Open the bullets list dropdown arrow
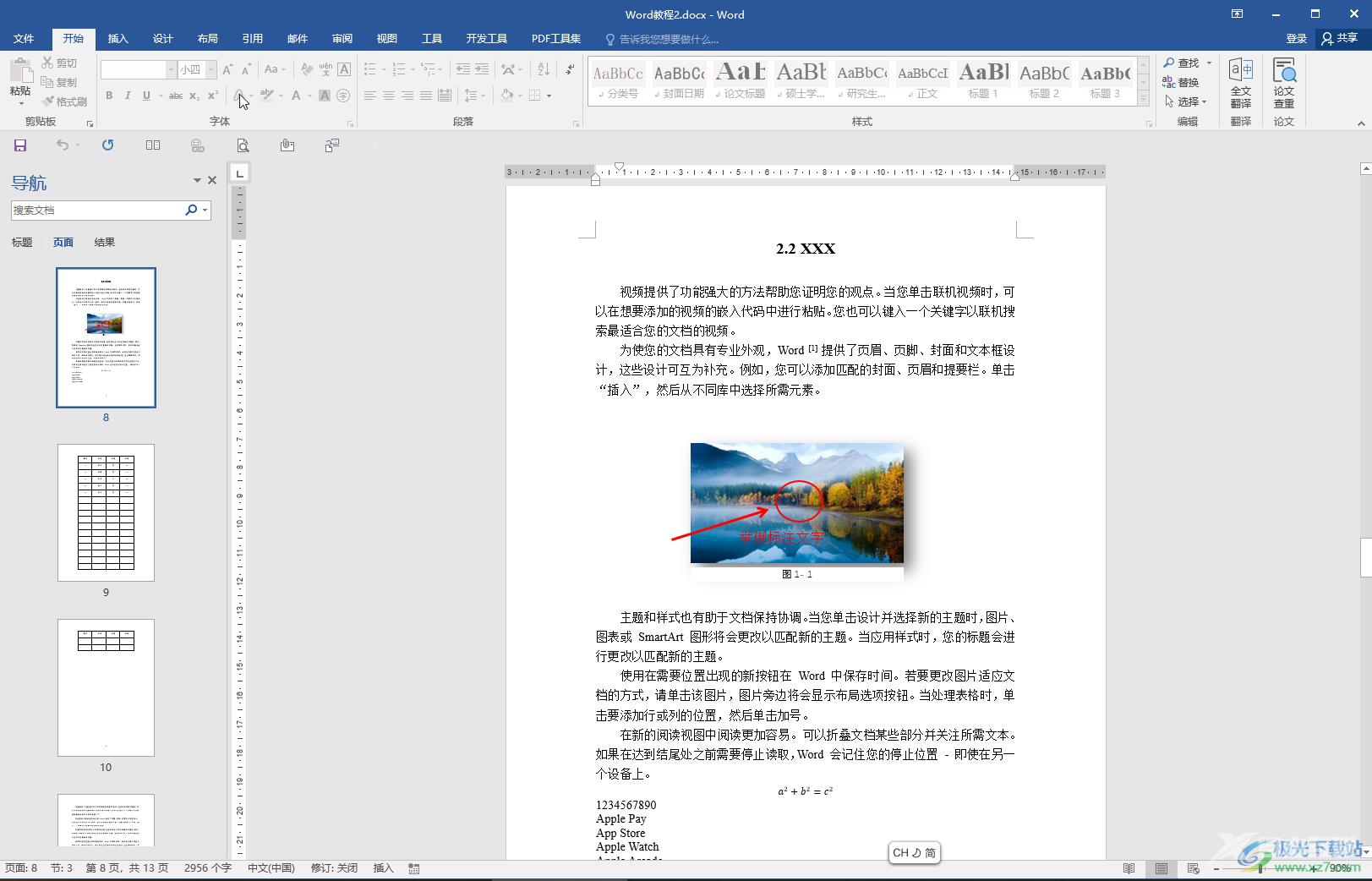This screenshot has height=881, width=1372. pos(384,69)
